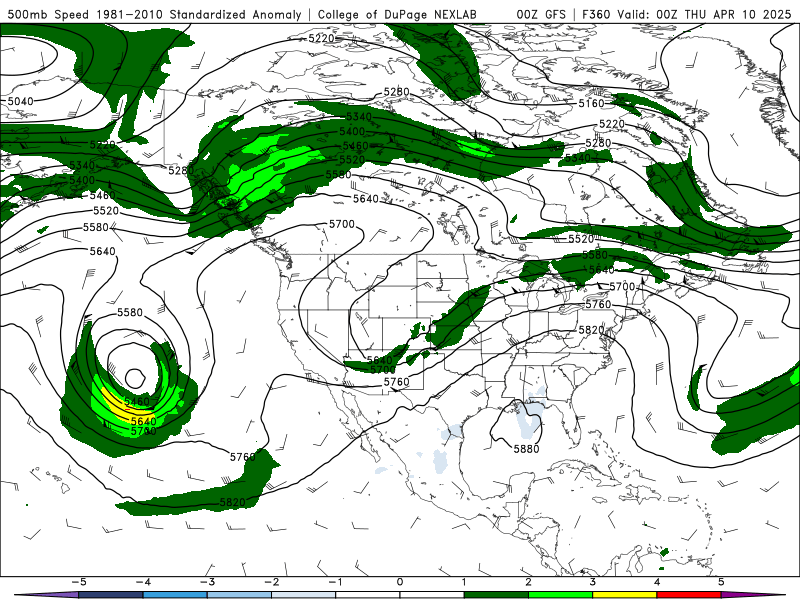Click the '0' colorbar tick label
Screen dimensions: 800x600
pos(400,582)
